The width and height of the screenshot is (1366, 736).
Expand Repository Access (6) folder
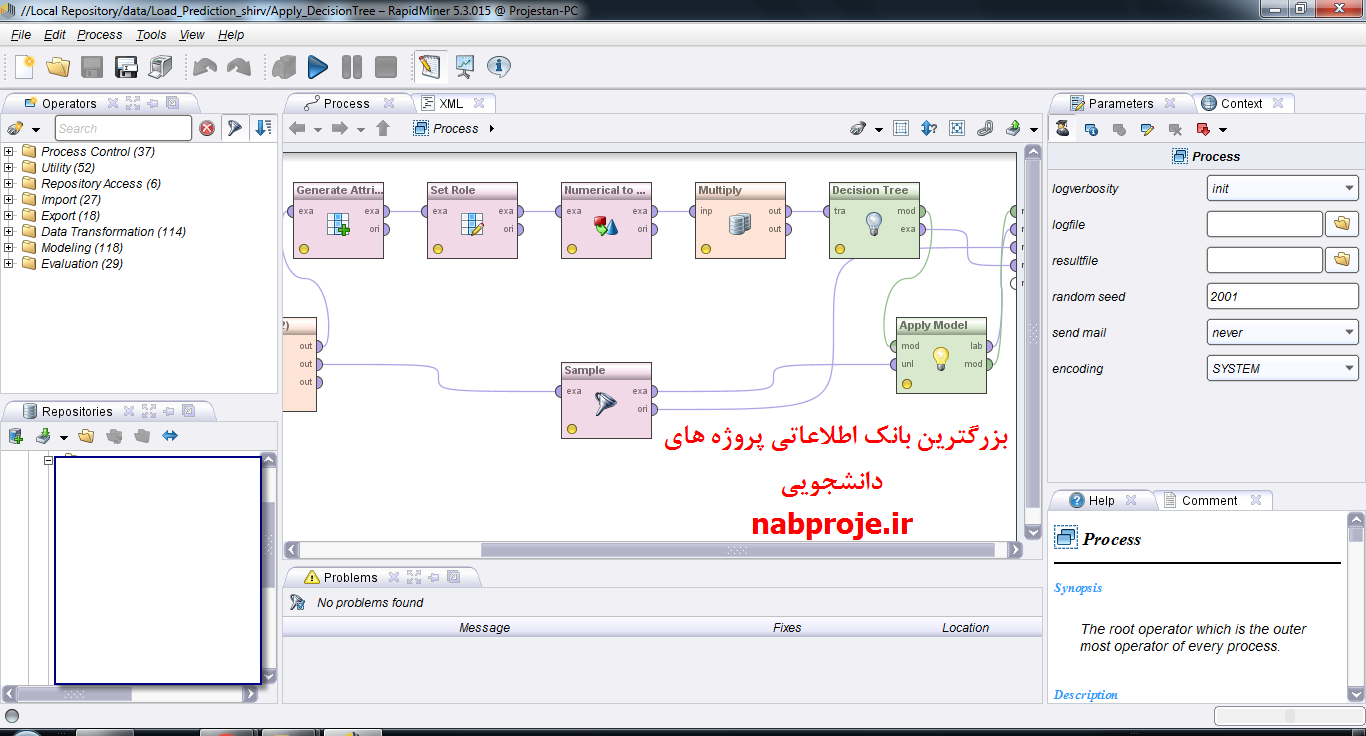[9, 184]
